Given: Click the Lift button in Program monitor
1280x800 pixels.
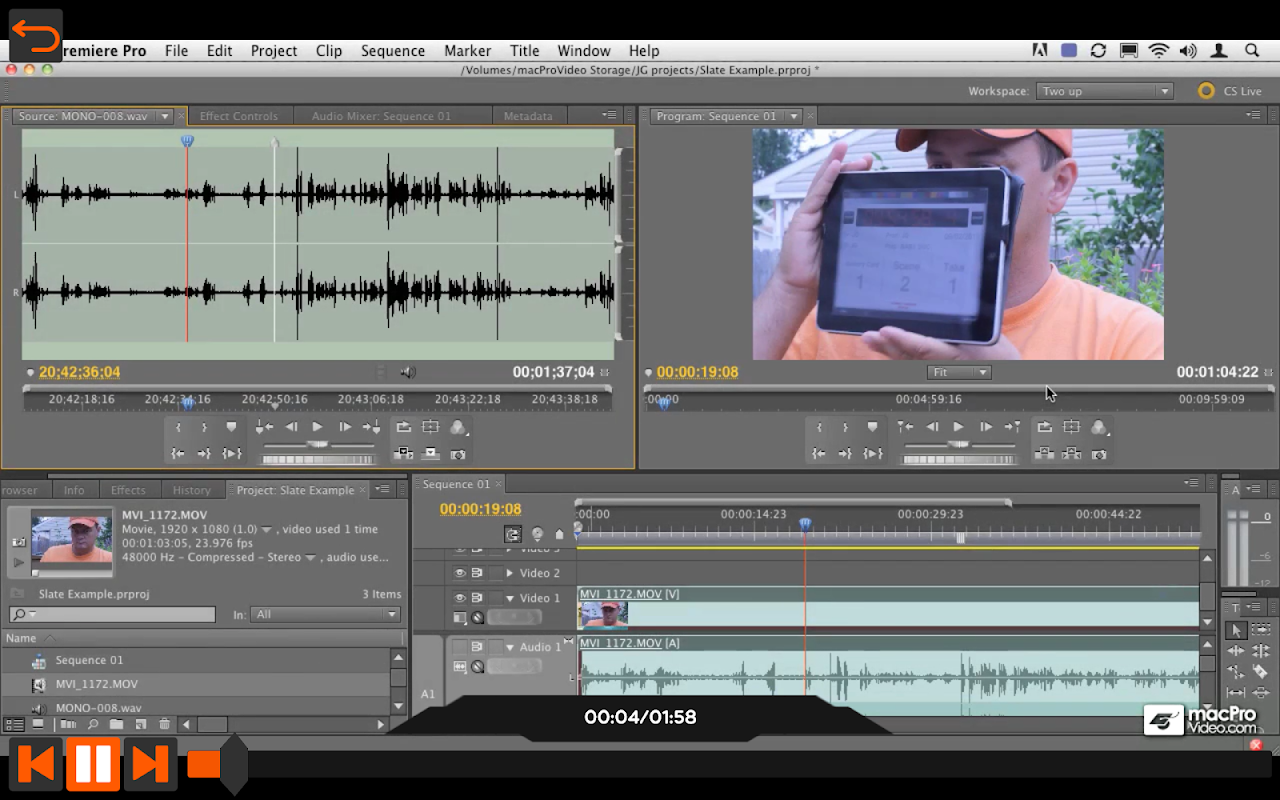Looking at the screenshot, I should 1044,454.
